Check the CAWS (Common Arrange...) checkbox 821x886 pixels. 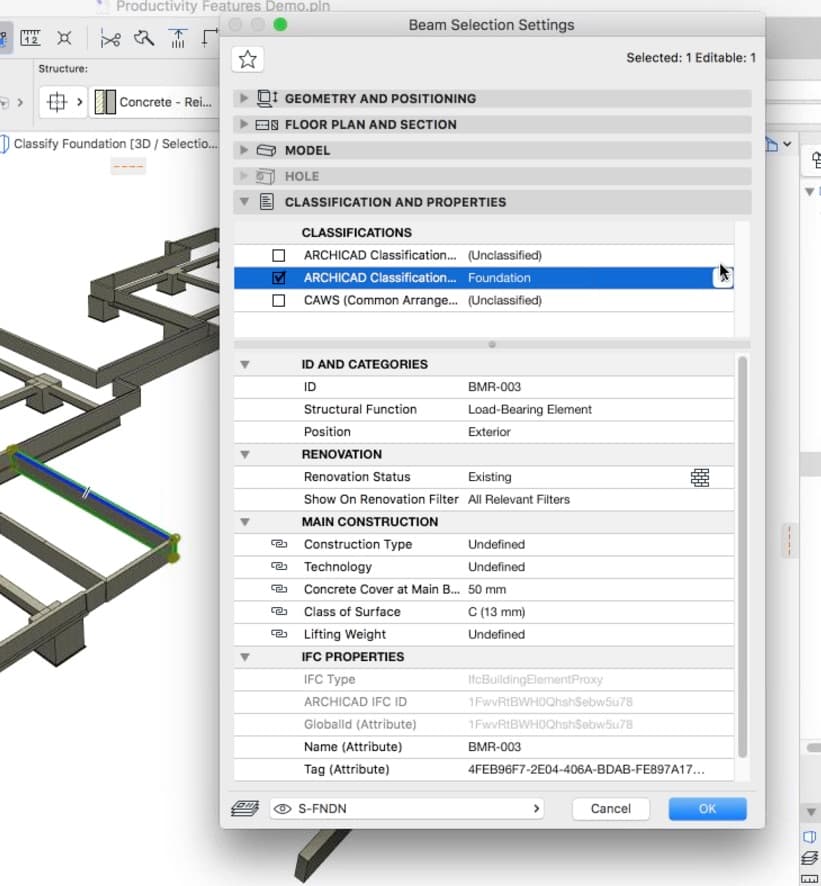click(279, 301)
